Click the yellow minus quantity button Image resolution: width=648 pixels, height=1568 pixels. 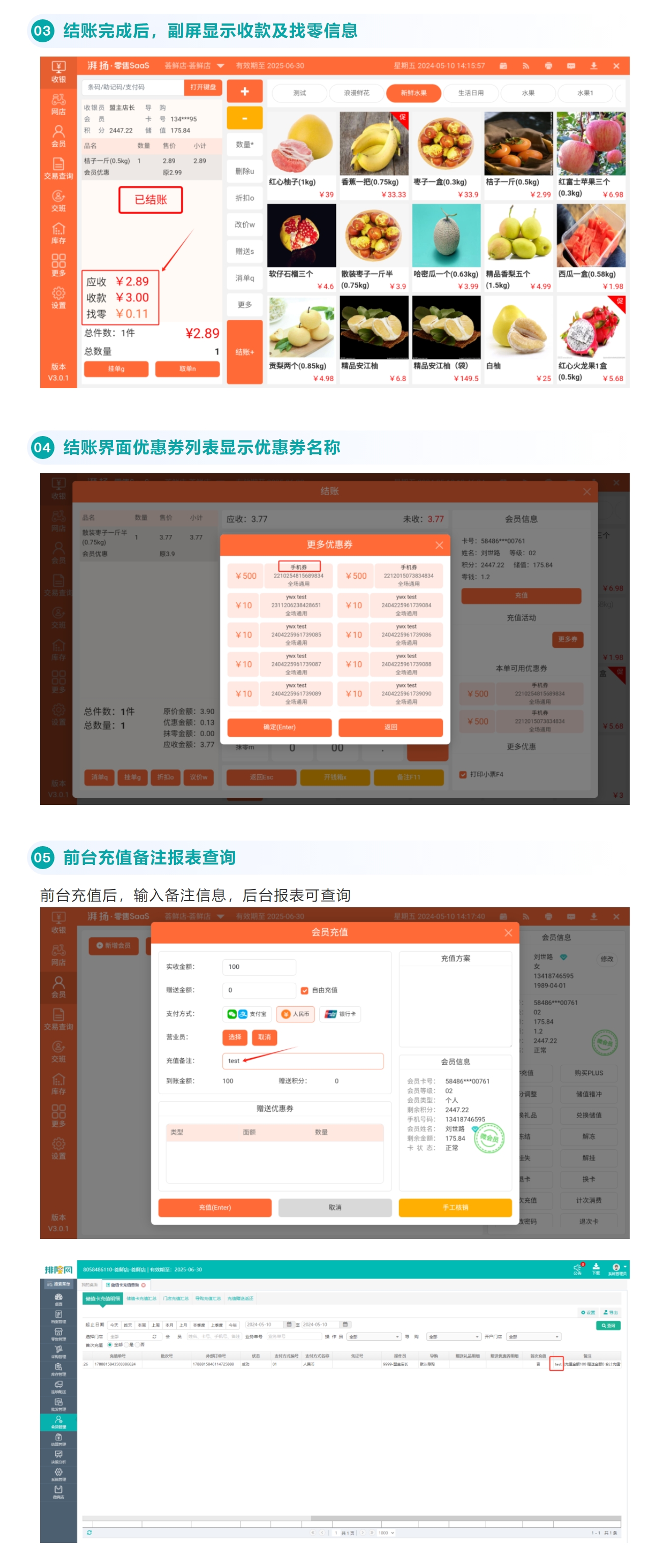pyautogui.click(x=245, y=118)
